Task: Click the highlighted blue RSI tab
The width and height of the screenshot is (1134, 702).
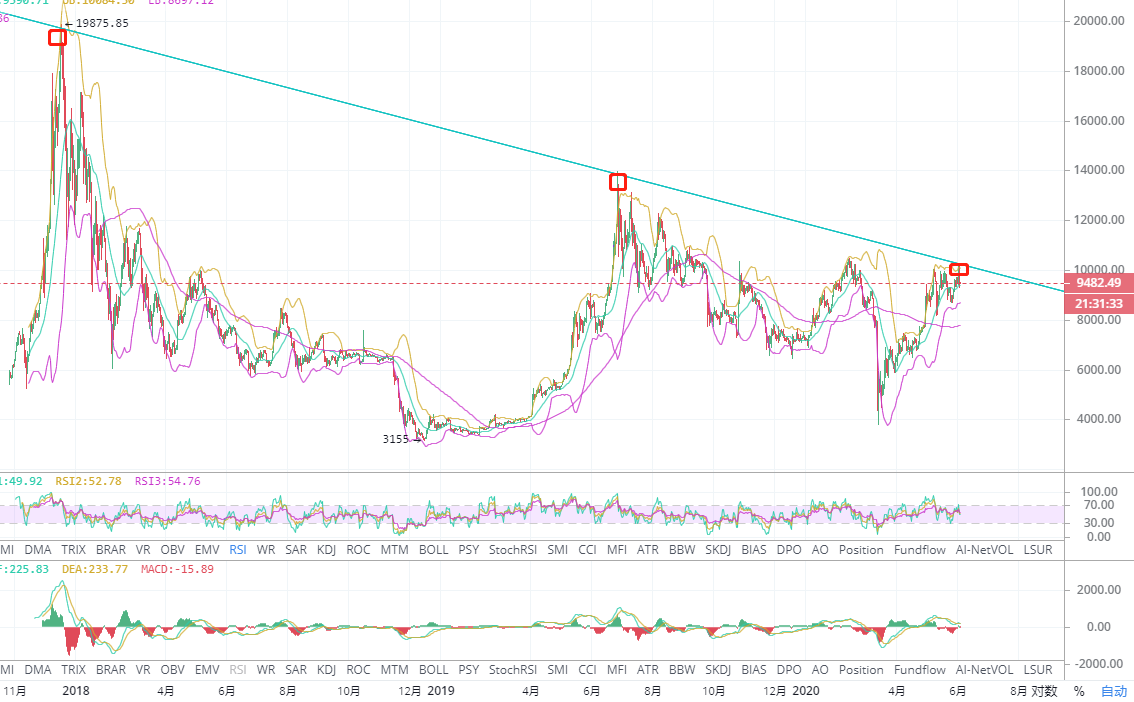Action: coord(237,549)
